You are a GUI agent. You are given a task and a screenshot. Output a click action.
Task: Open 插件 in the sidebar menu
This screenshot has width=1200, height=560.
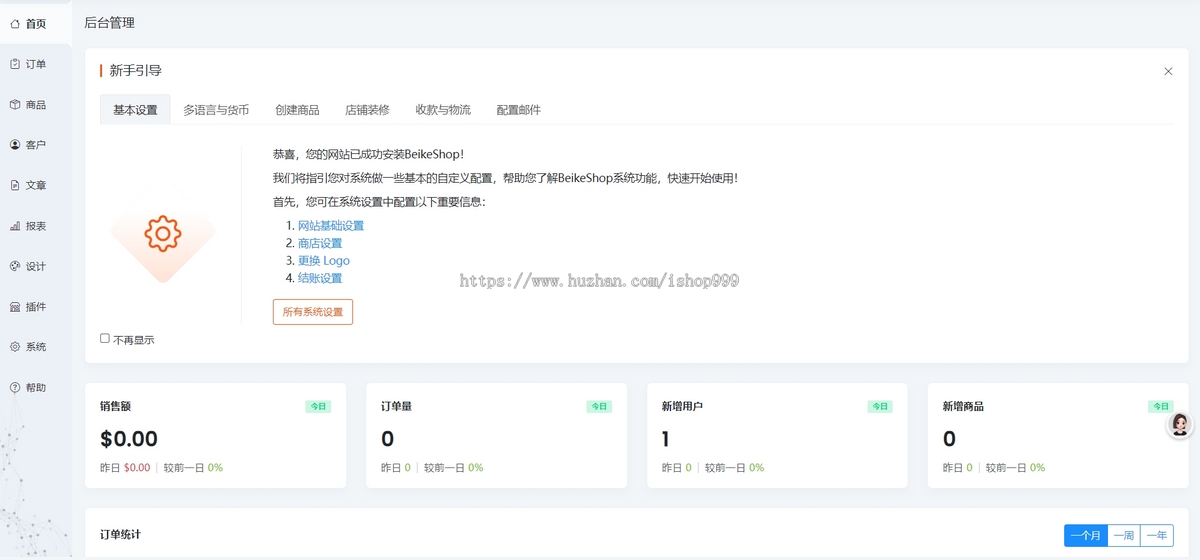point(36,307)
